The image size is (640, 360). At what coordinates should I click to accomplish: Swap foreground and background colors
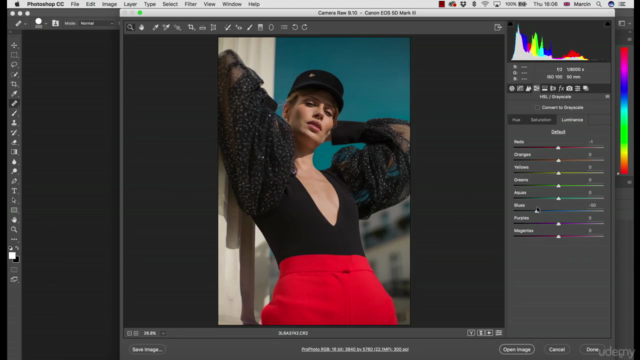tap(17, 248)
